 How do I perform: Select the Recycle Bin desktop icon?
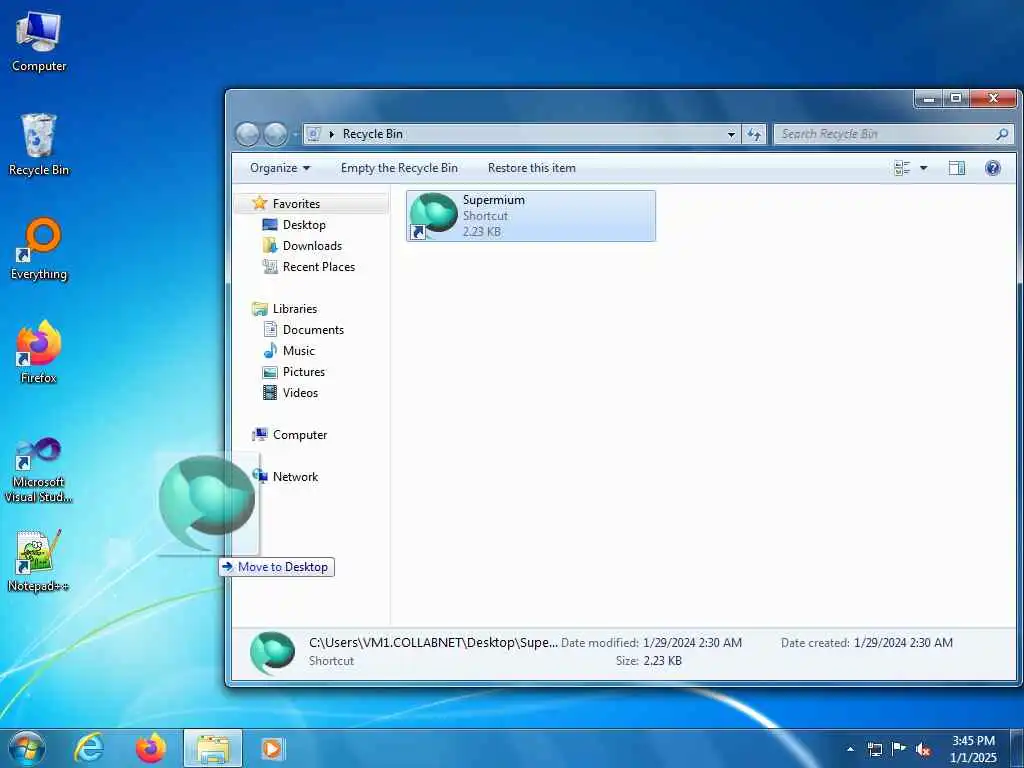tap(39, 145)
